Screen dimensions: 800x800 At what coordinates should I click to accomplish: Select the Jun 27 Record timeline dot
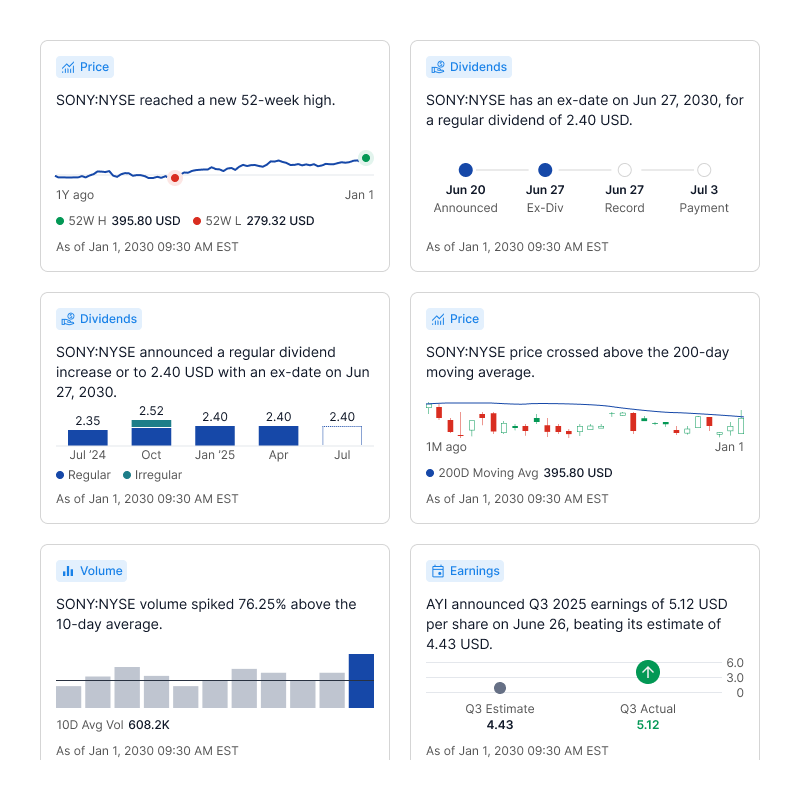(x=625, y=170)
